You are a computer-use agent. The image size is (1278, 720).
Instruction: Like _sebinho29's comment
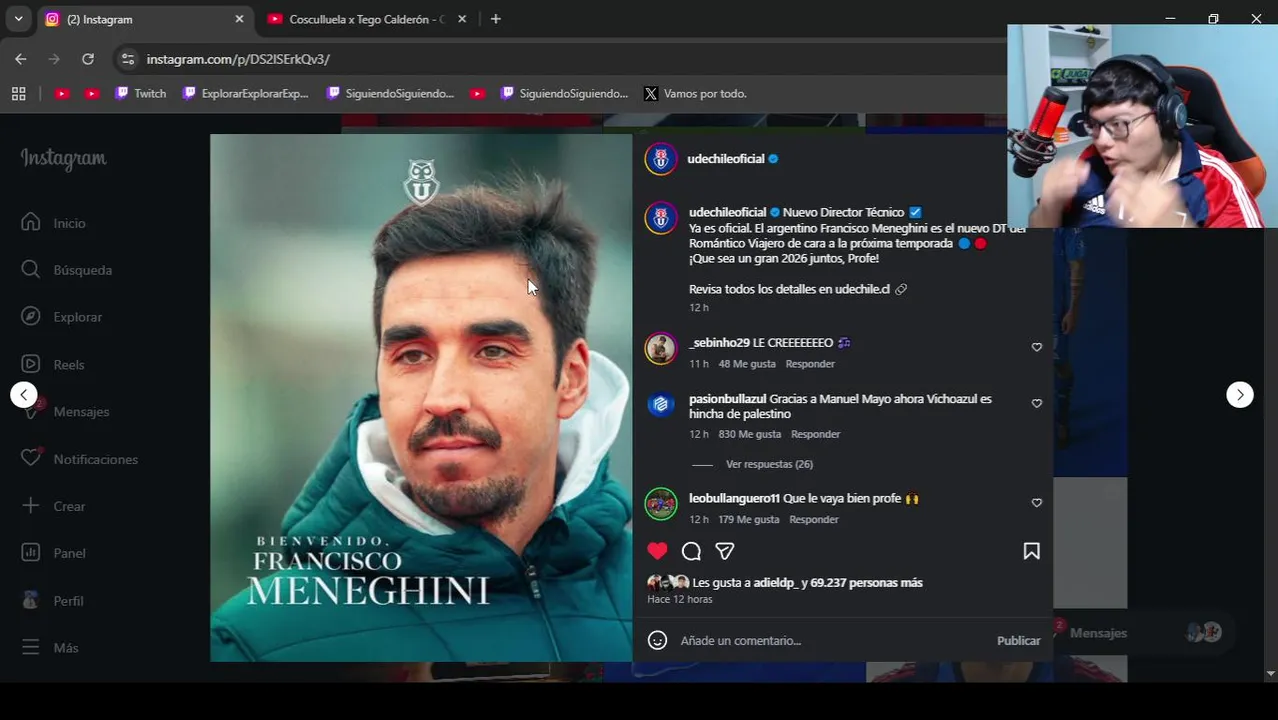tap(1037, 347)
